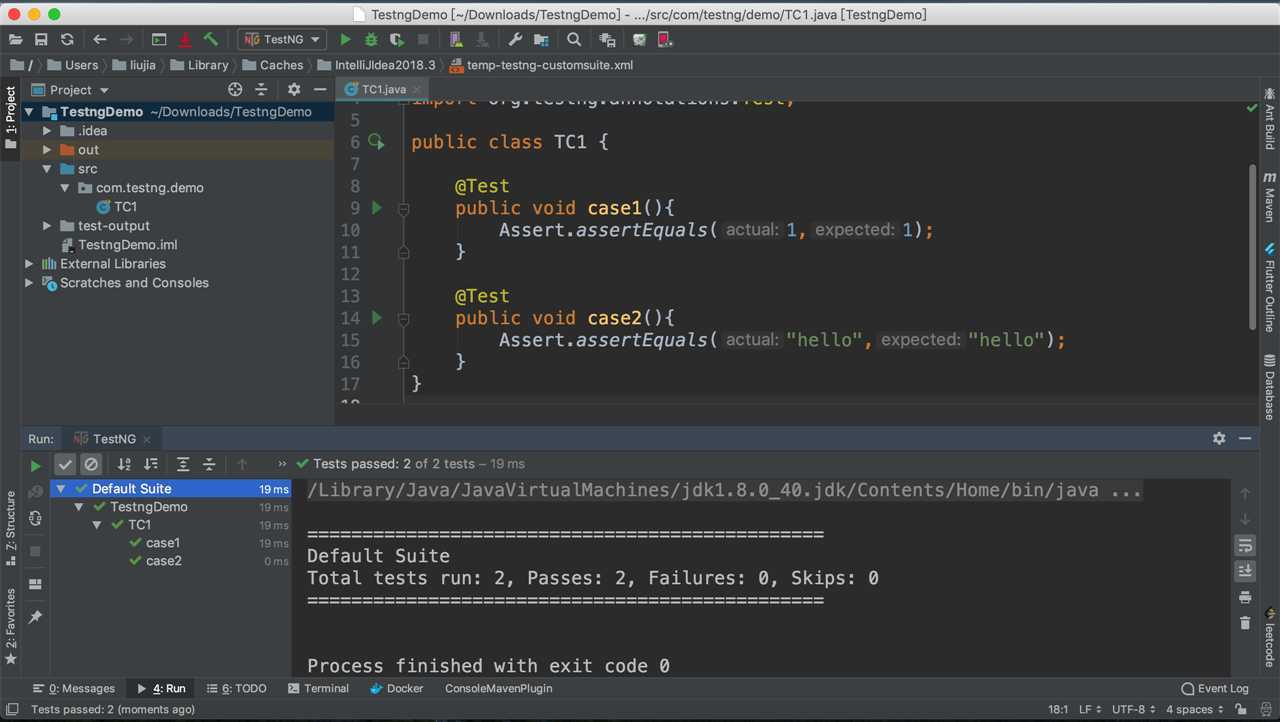Pin the Run tab with pin icon

(35, 617)
